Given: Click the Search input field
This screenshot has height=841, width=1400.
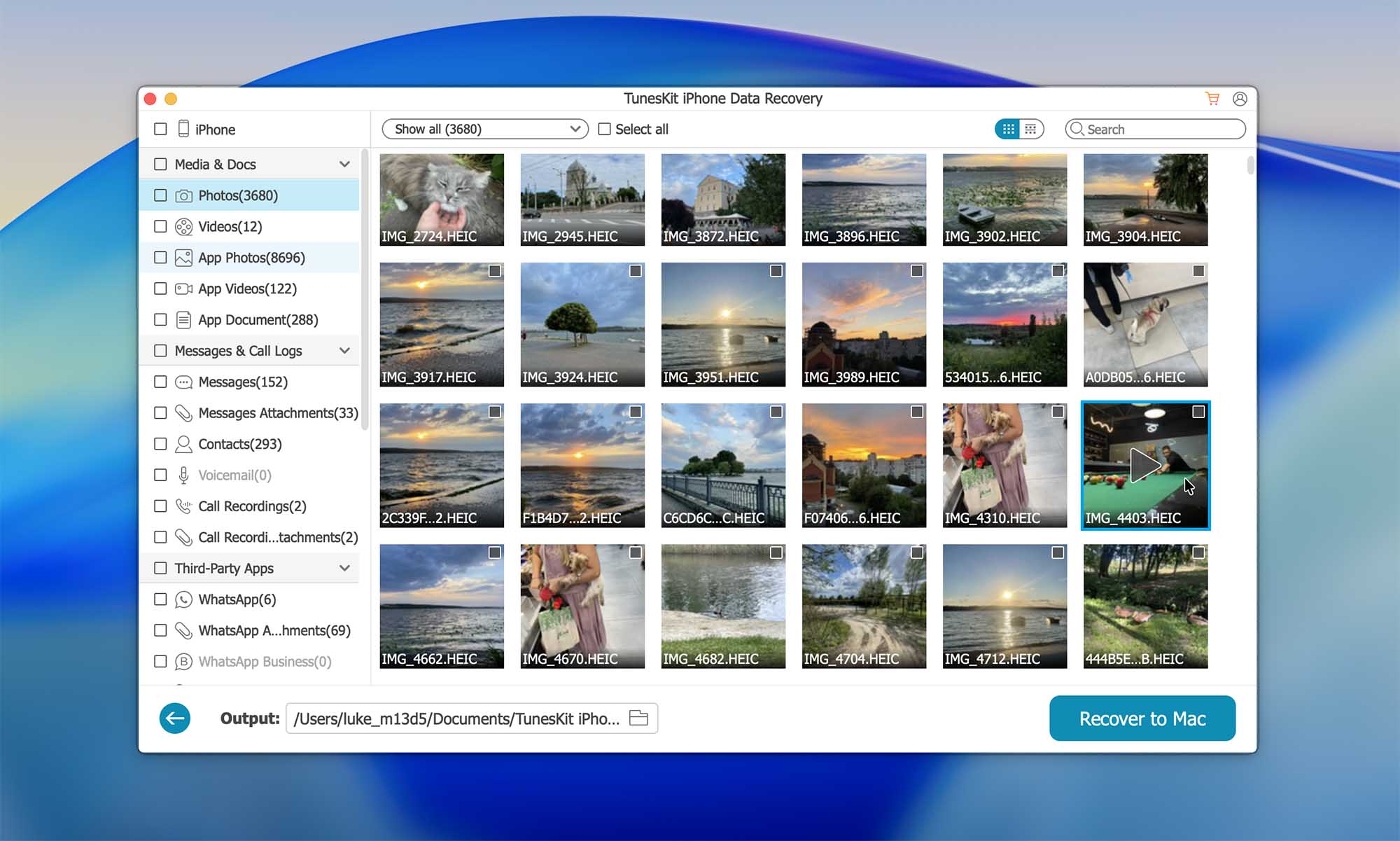Looking at the screenshot, I should (x=1162, y=129).
